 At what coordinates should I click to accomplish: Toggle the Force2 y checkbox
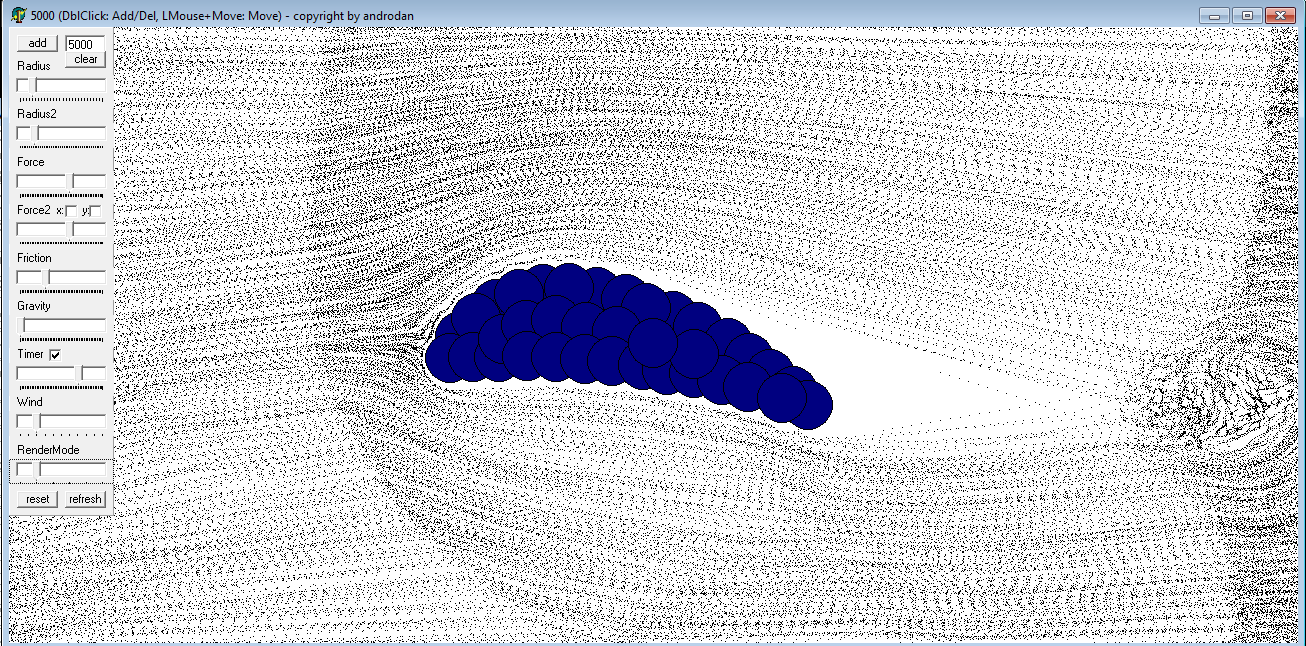click(x=96, y=211)
